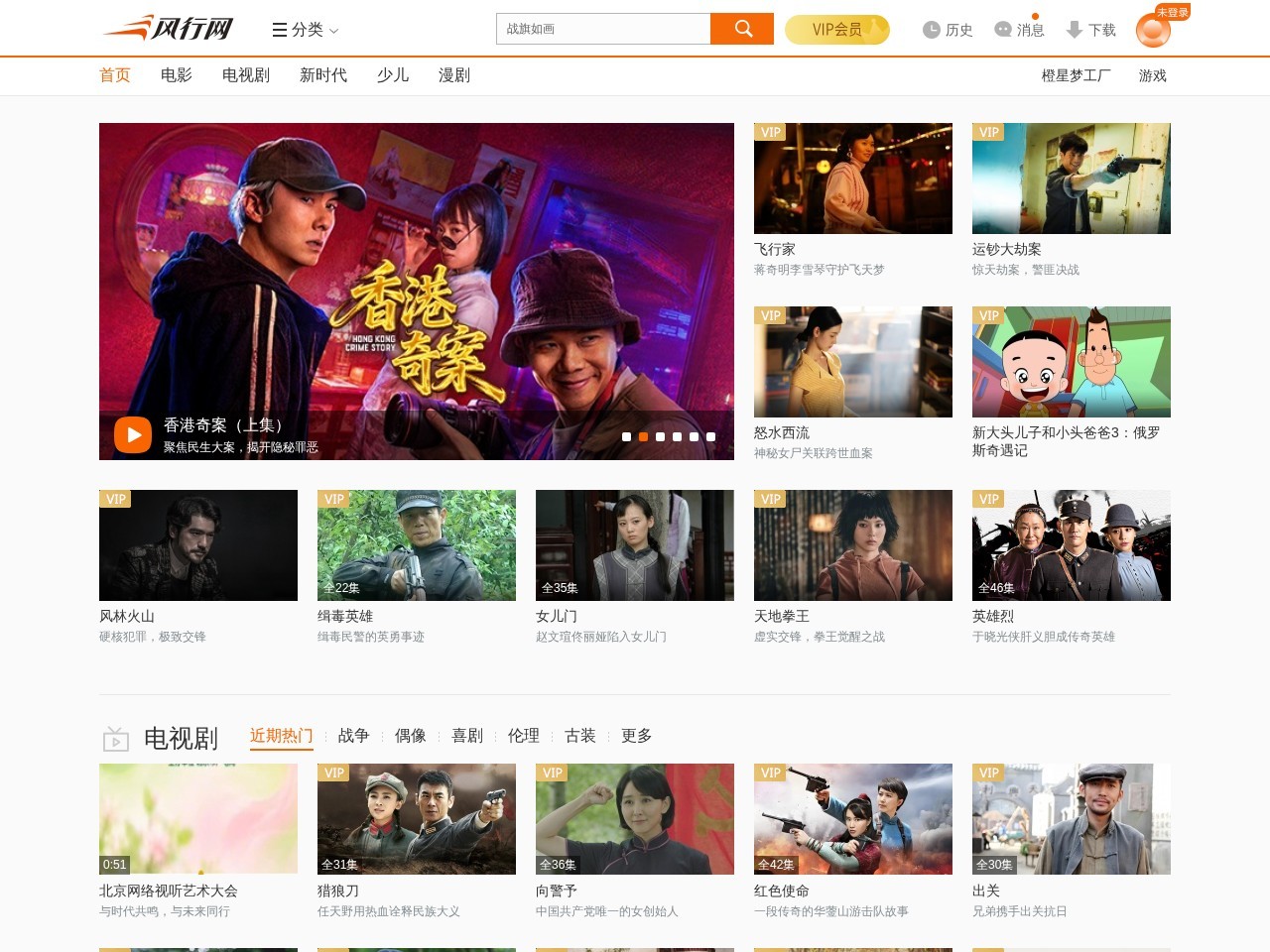Click subtitle 兄弟携手出关抗日

click(x=1020, y=911)
